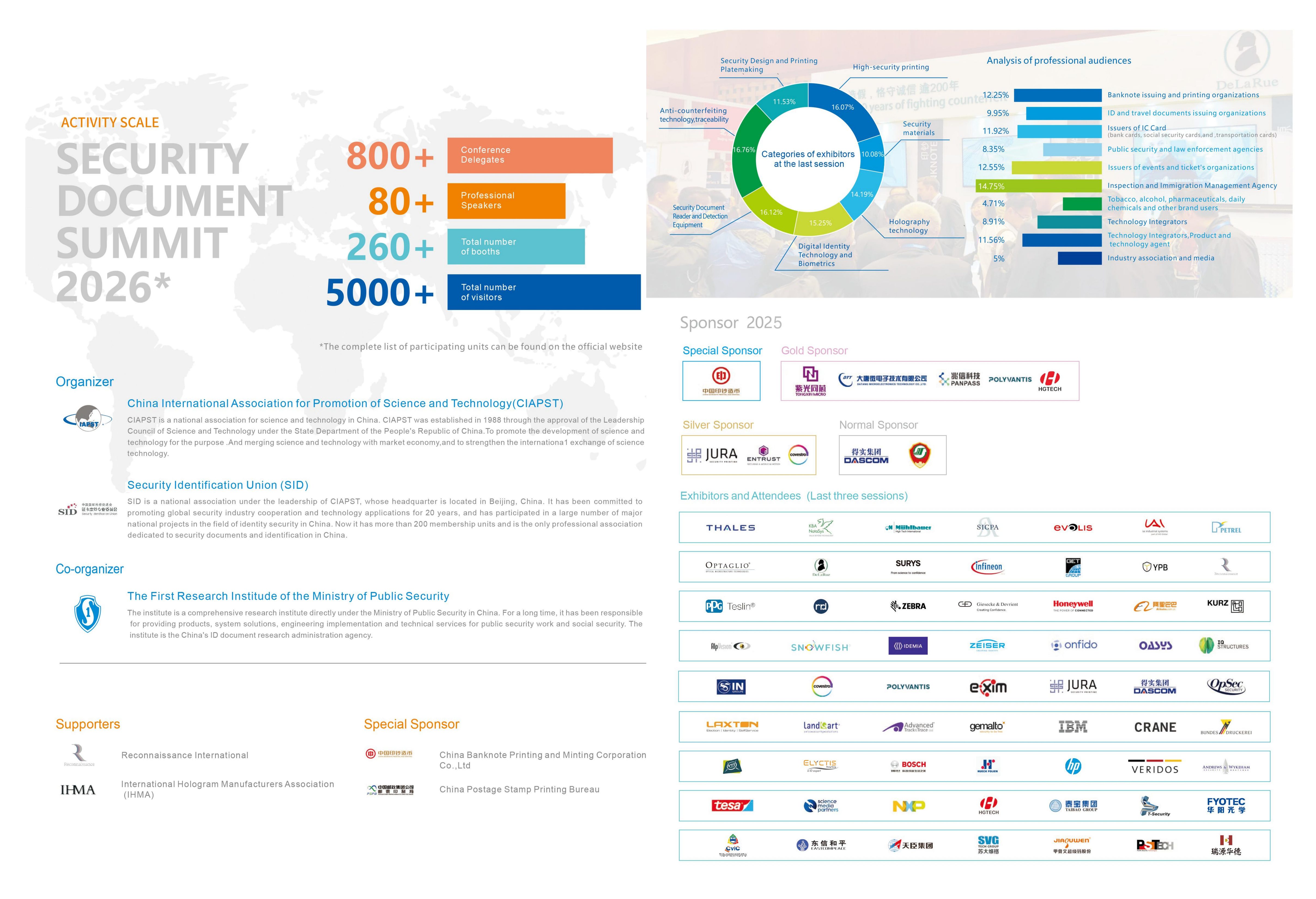Viewport: 1316px width, 899px height.
Task: Click the THALES exhibitor logo
Action: click(x=730, y=527)
